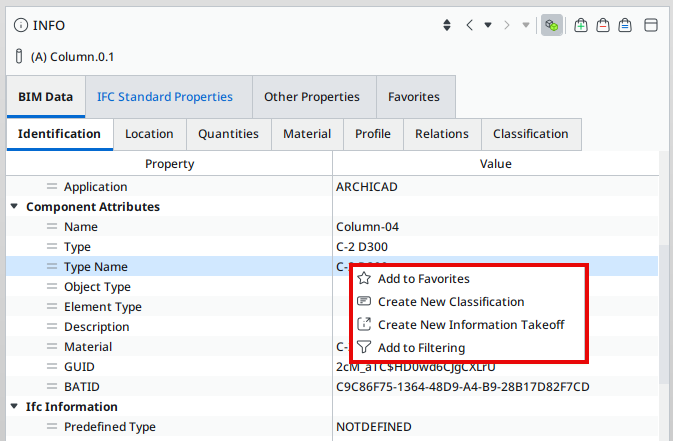Toggle the highlighted cube selection icon
Screen dimensions: 673x441
[x=552, y=25]
